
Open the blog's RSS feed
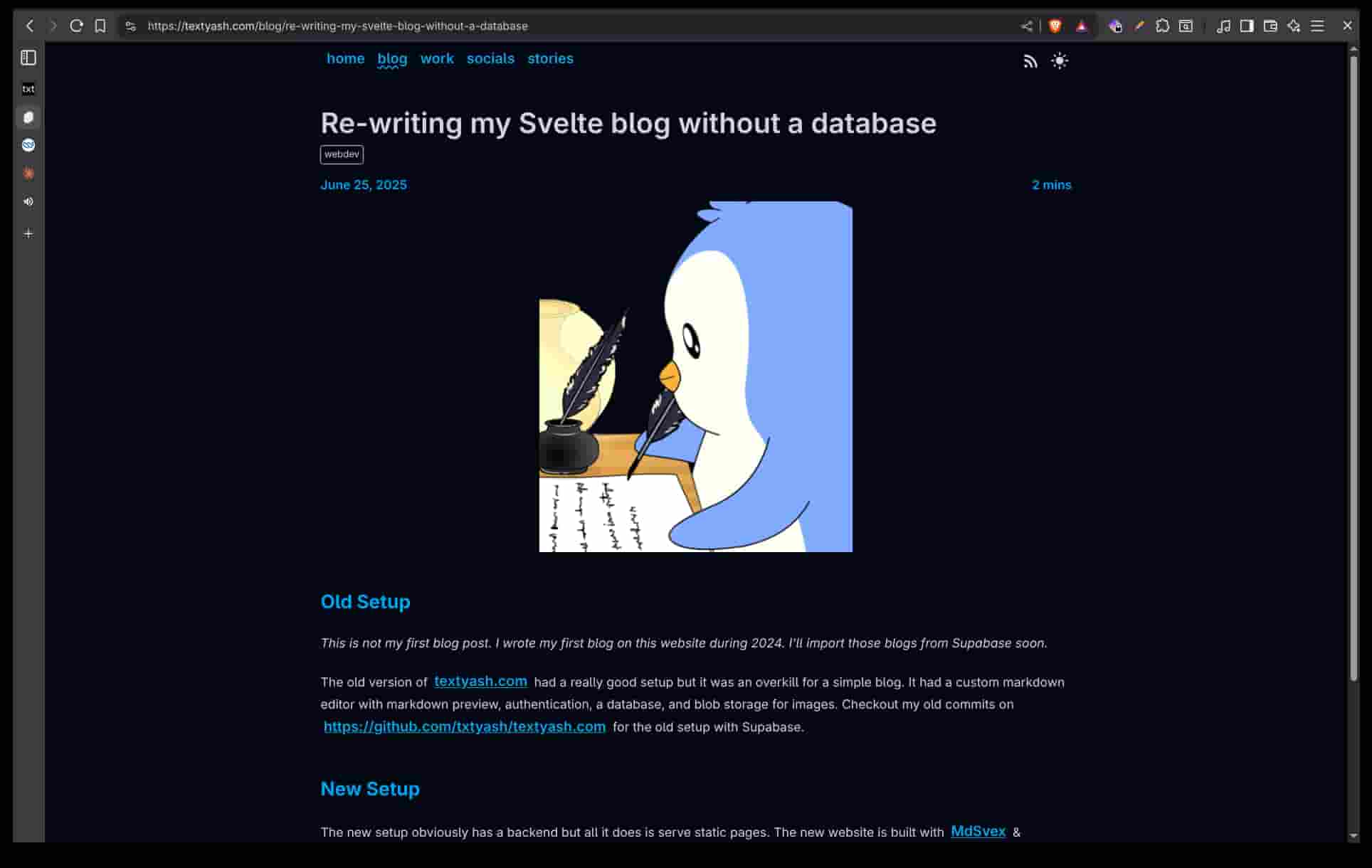pyautogui.click(x=1030, y=61)
